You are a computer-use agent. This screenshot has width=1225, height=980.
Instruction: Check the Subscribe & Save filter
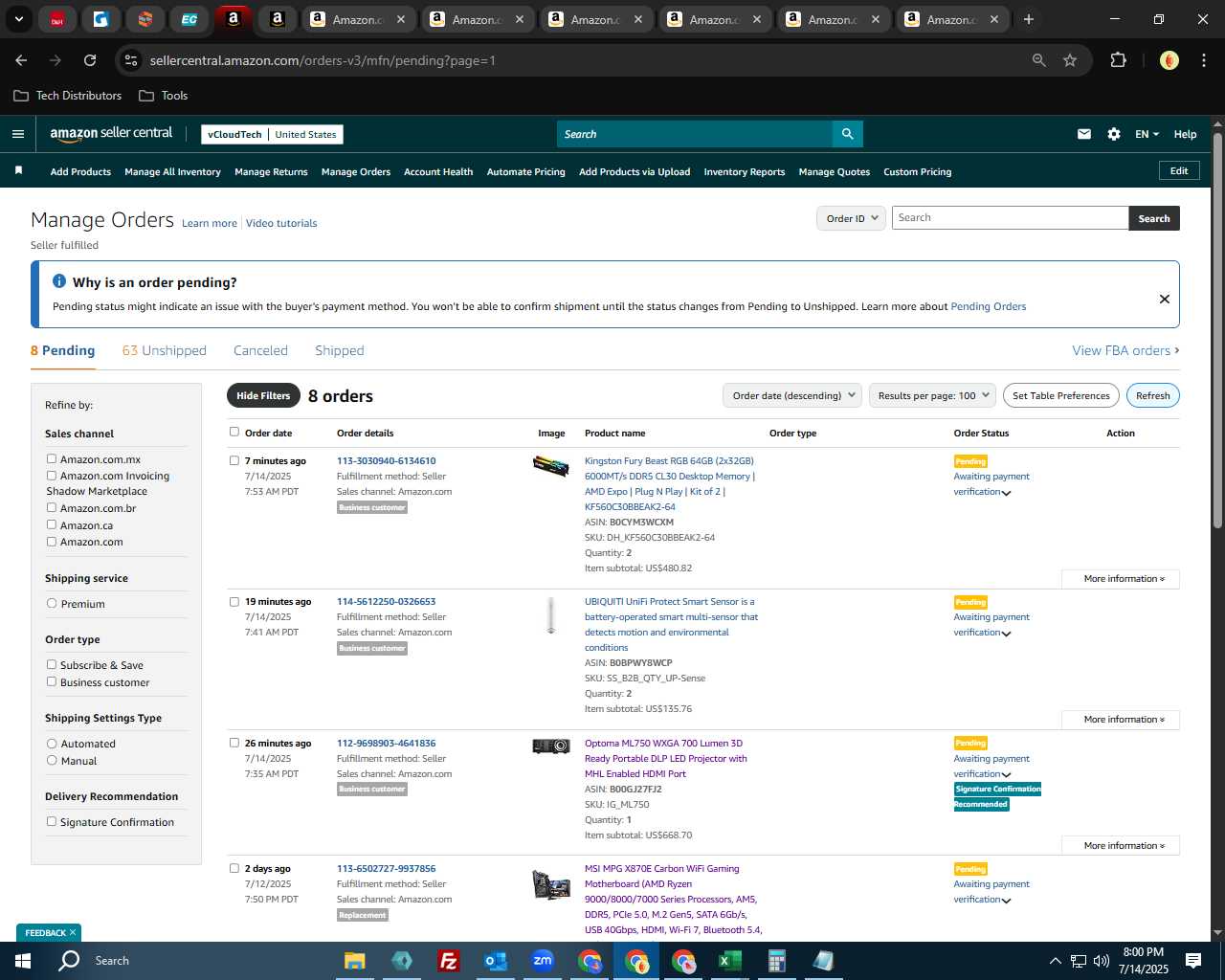[x=52, y=664]
